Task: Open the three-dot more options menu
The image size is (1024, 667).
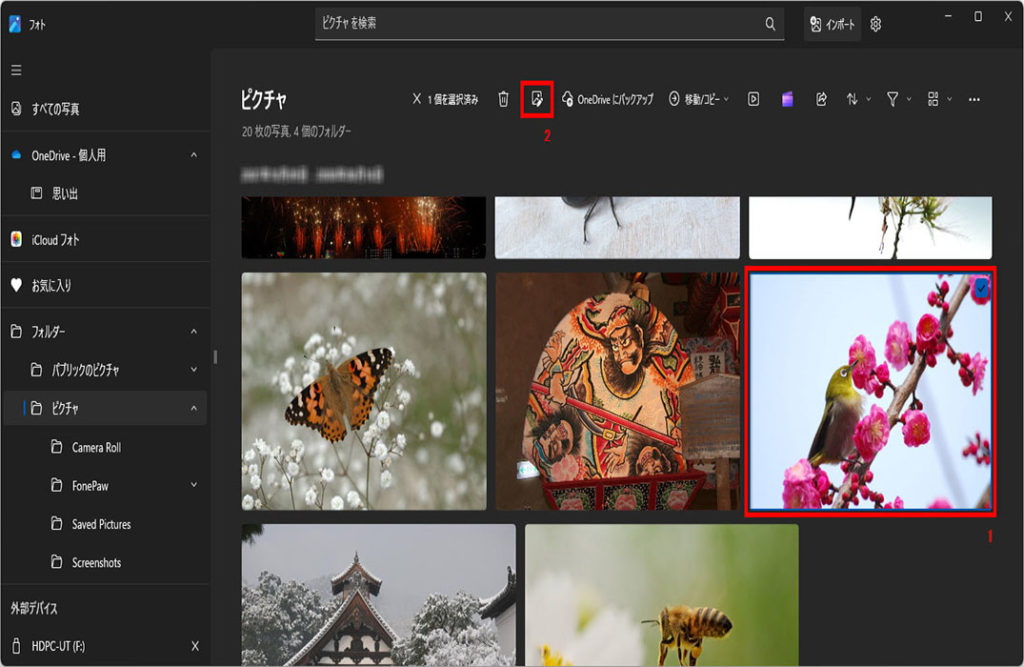Action: coord(974,99)
